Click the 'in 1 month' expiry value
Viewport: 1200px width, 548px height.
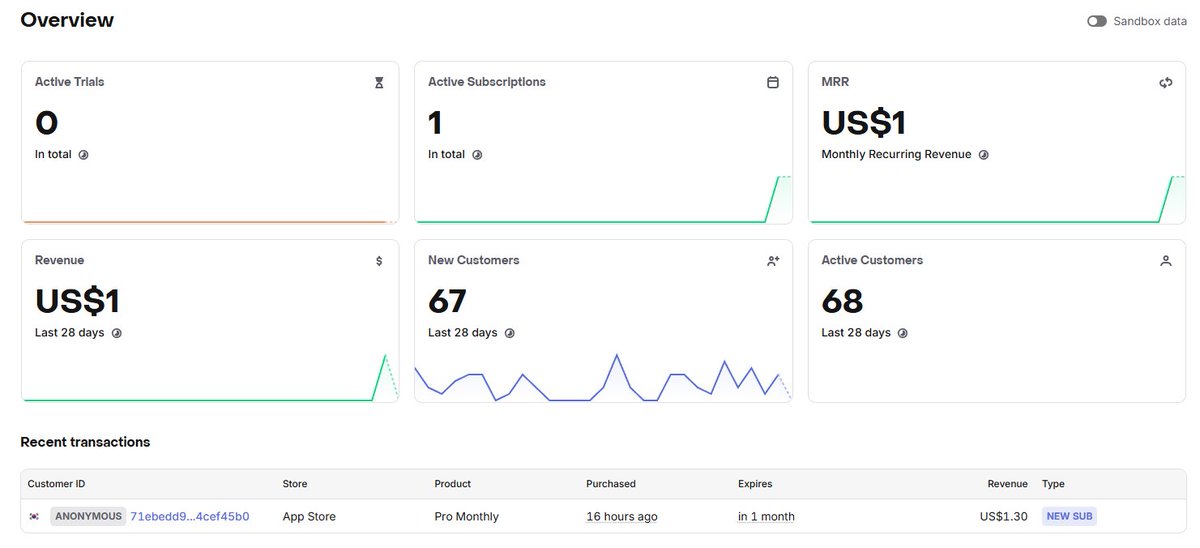766,517
